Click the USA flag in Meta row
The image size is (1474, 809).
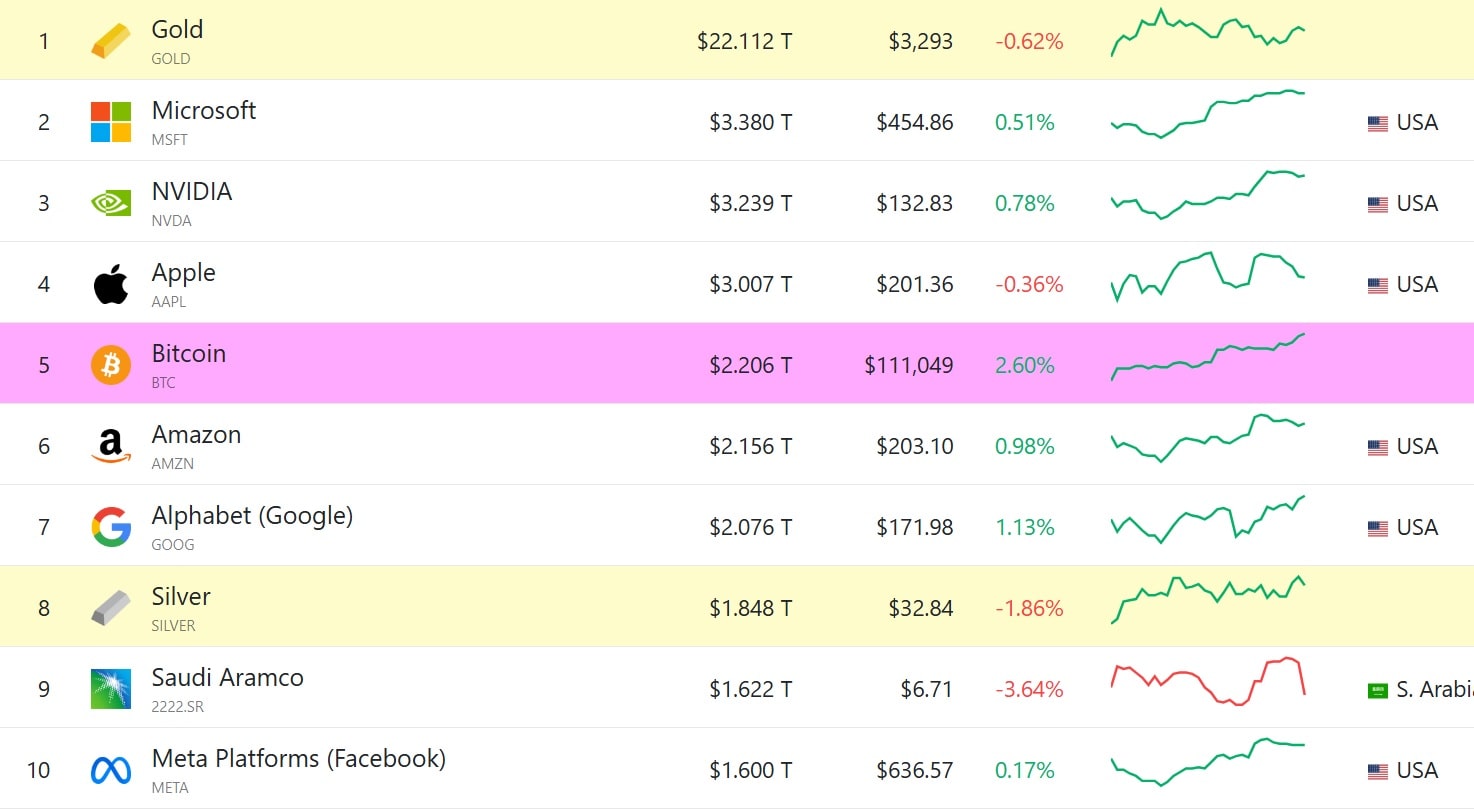pyautogui.click(x=1378, y=772)
